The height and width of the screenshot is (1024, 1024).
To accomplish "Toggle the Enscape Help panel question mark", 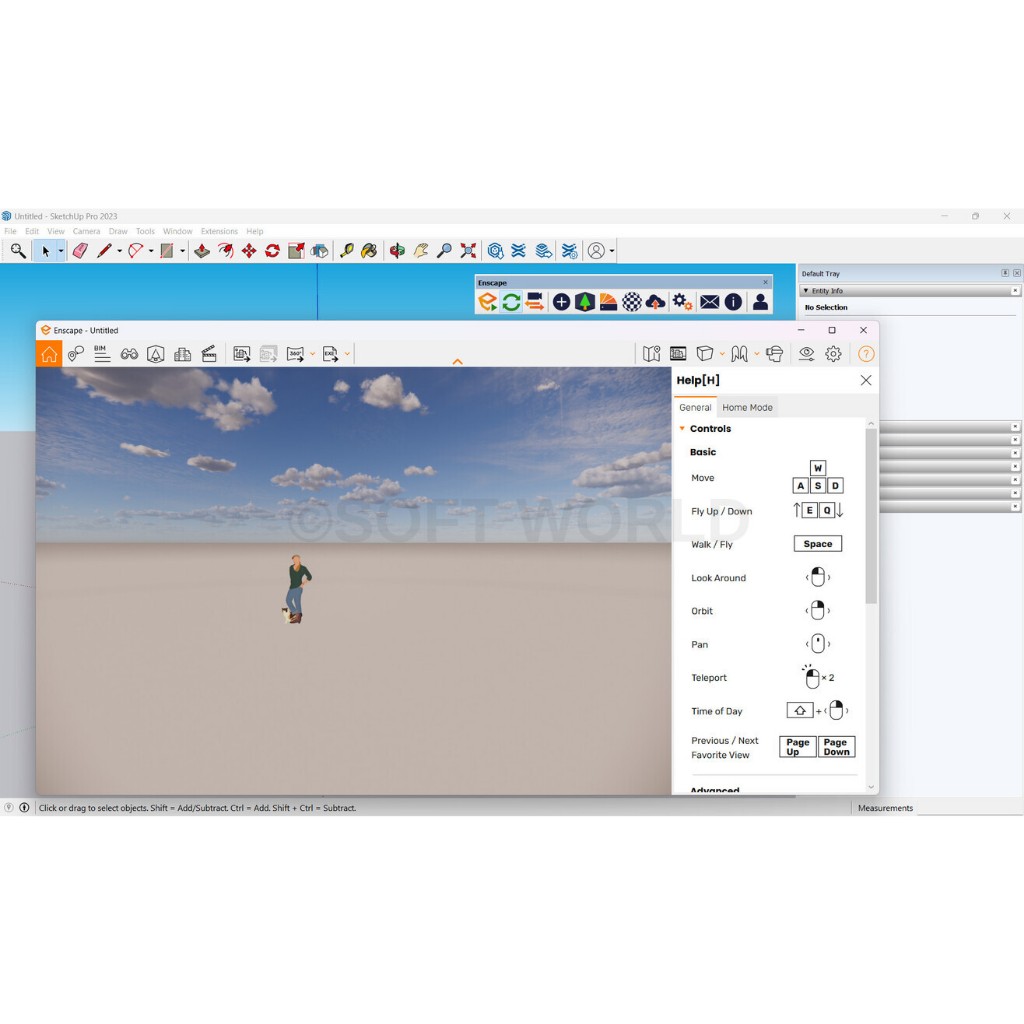I will click(866, 354).
